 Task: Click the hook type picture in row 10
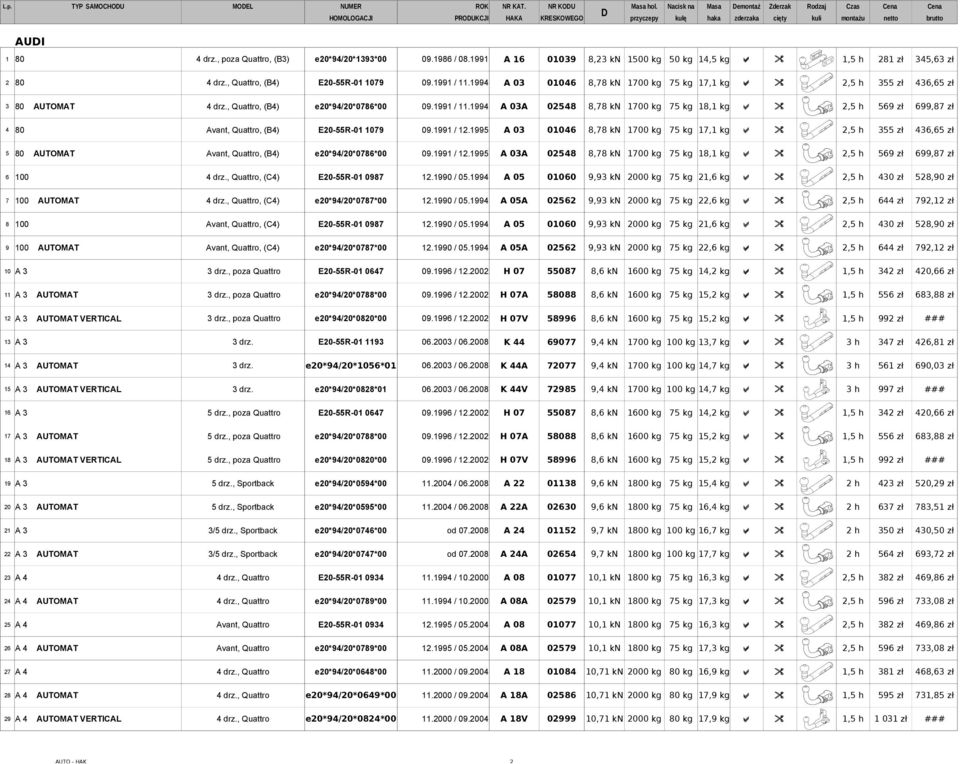coord(816,271)
